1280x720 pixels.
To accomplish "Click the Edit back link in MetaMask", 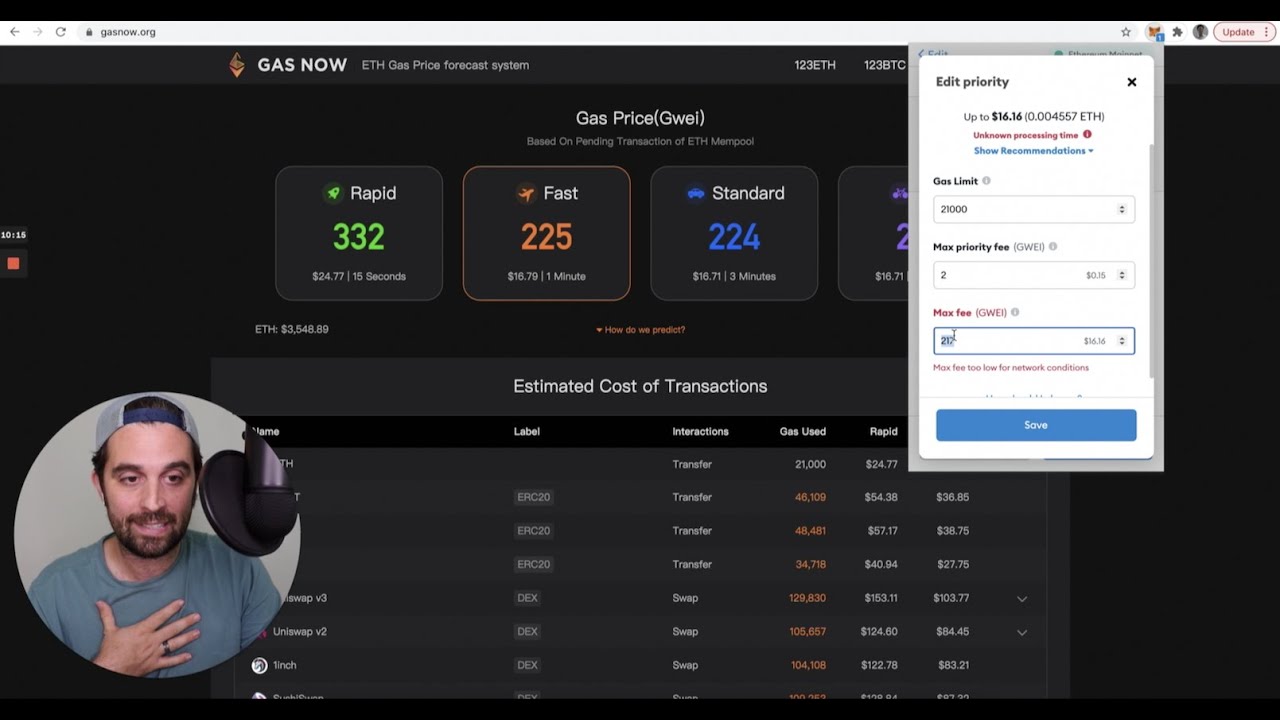I will 933,54.
